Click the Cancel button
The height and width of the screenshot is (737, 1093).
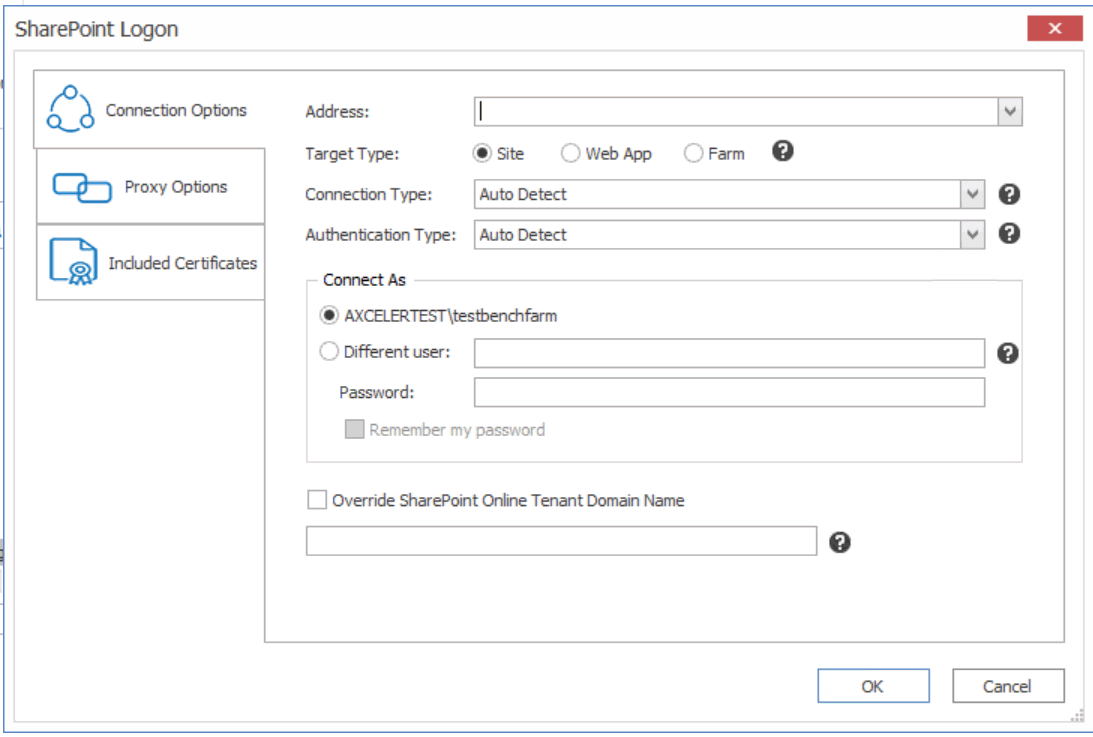click(1009, 686)
